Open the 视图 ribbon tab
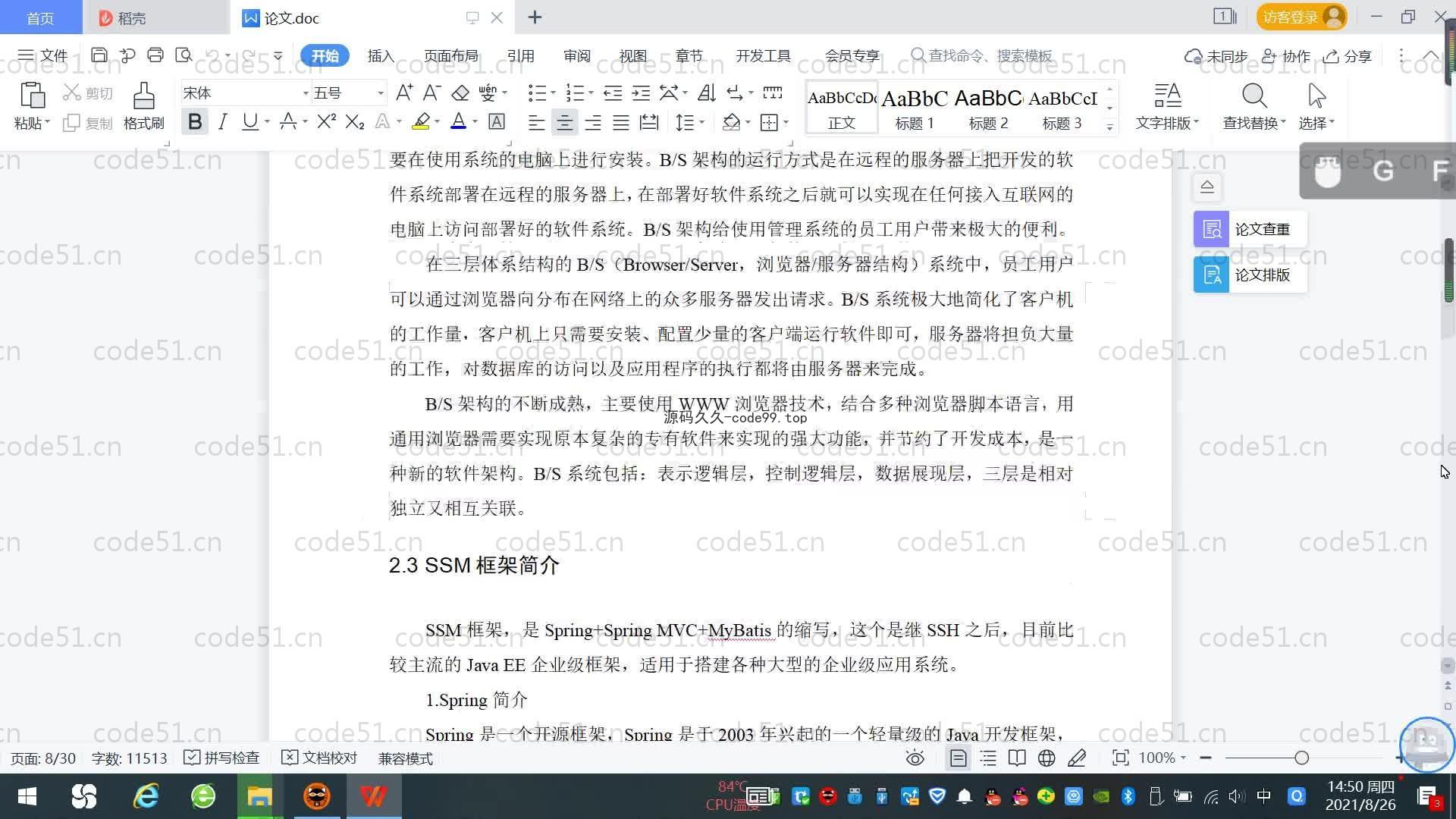Screen dimensions: 1456x819 [x=632, y=55]
